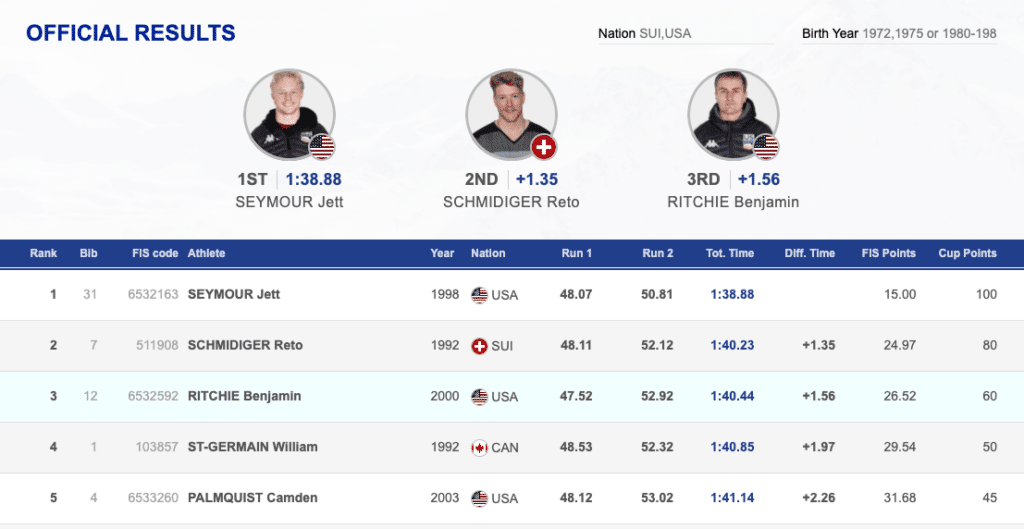The height and width of the screenshot is (529, 1024).
Task: Click the Run 1 column header
Action: (577, 254)
